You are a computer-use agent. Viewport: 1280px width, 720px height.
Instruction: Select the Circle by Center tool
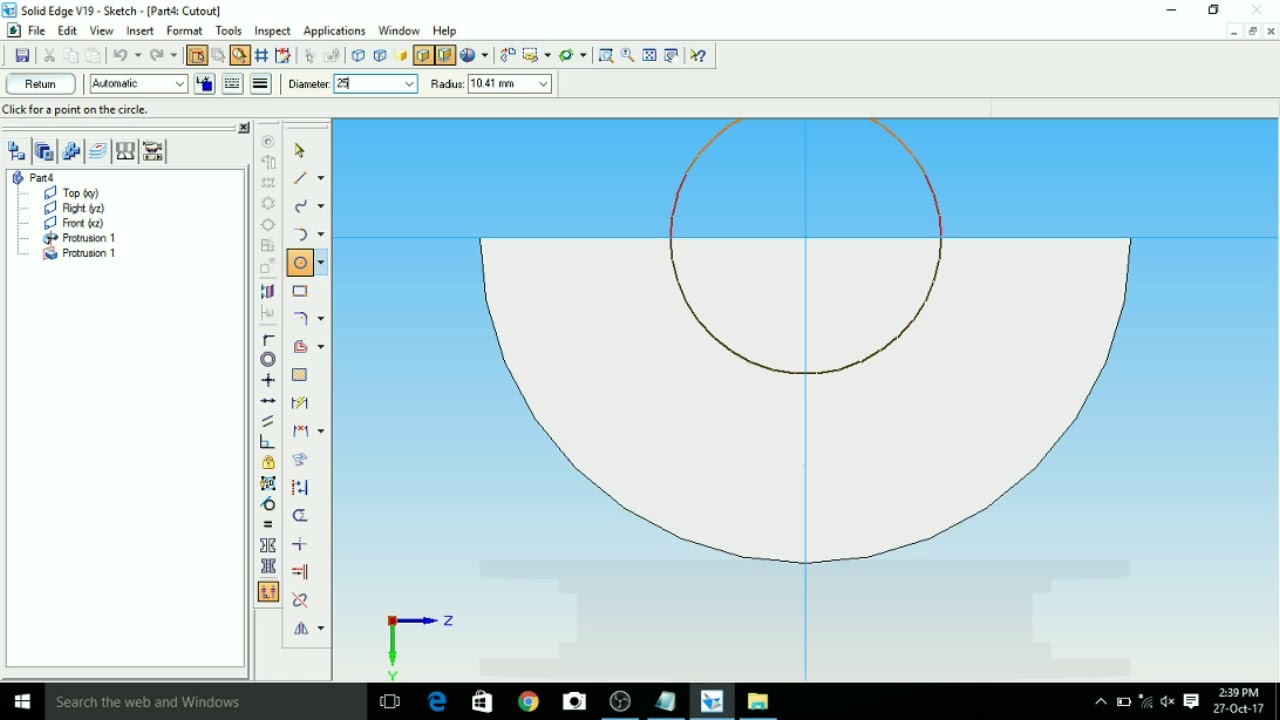(x=300, y=263)
